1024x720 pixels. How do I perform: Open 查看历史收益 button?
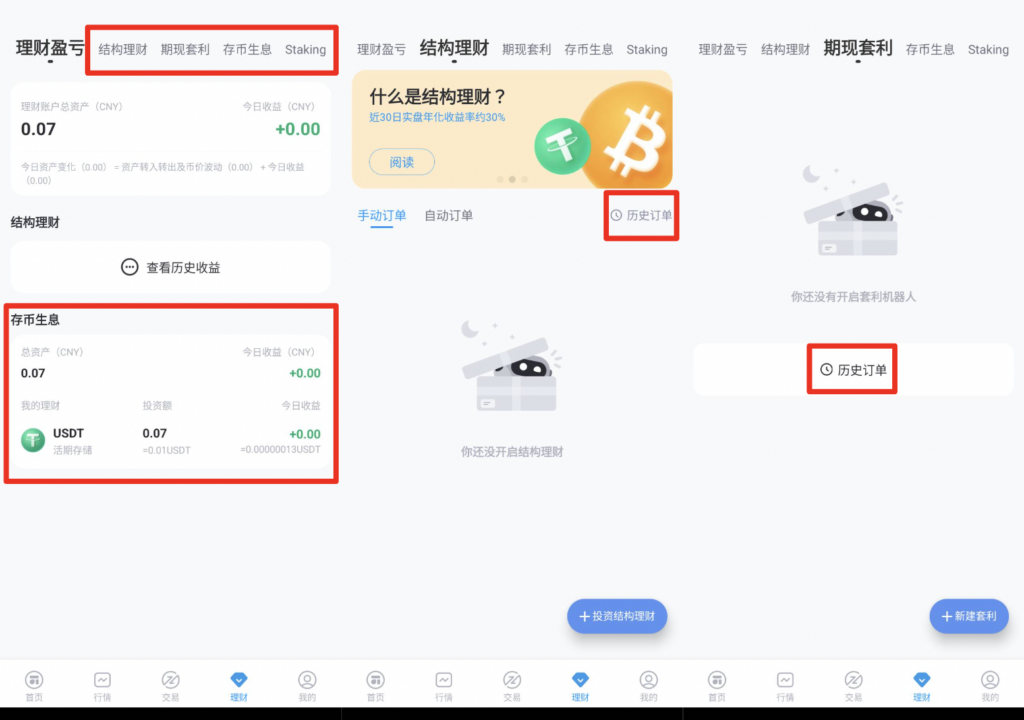170,267
